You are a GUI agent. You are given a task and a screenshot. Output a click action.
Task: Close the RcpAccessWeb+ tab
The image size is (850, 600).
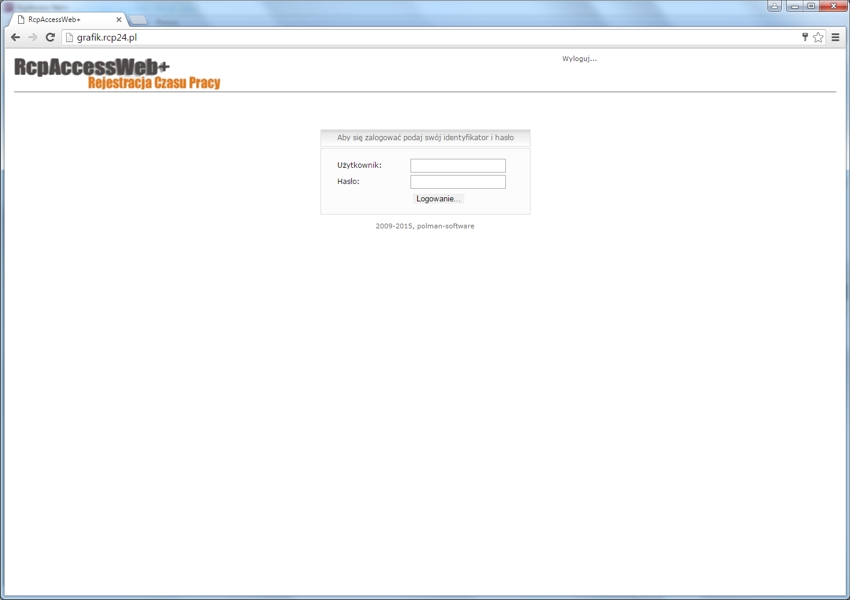coord(119,19)
